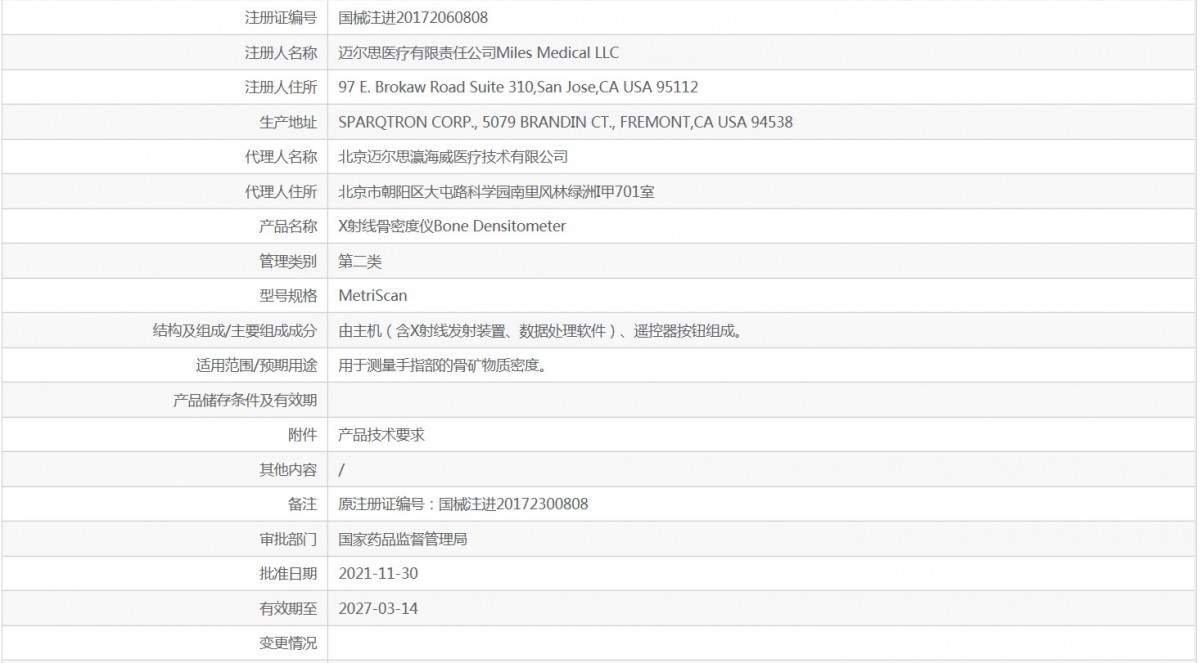Screen dimensions: 1200x663
Task: Click the label 适用范围/预期用途
Action: (x=257, y=365)
